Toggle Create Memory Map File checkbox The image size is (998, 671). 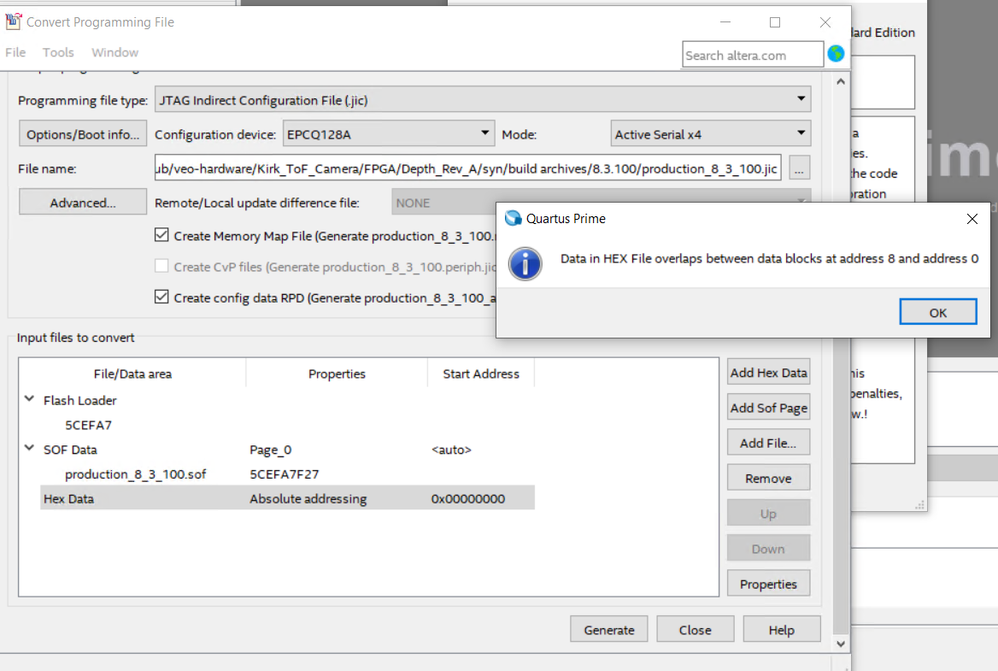pos(162,235)
